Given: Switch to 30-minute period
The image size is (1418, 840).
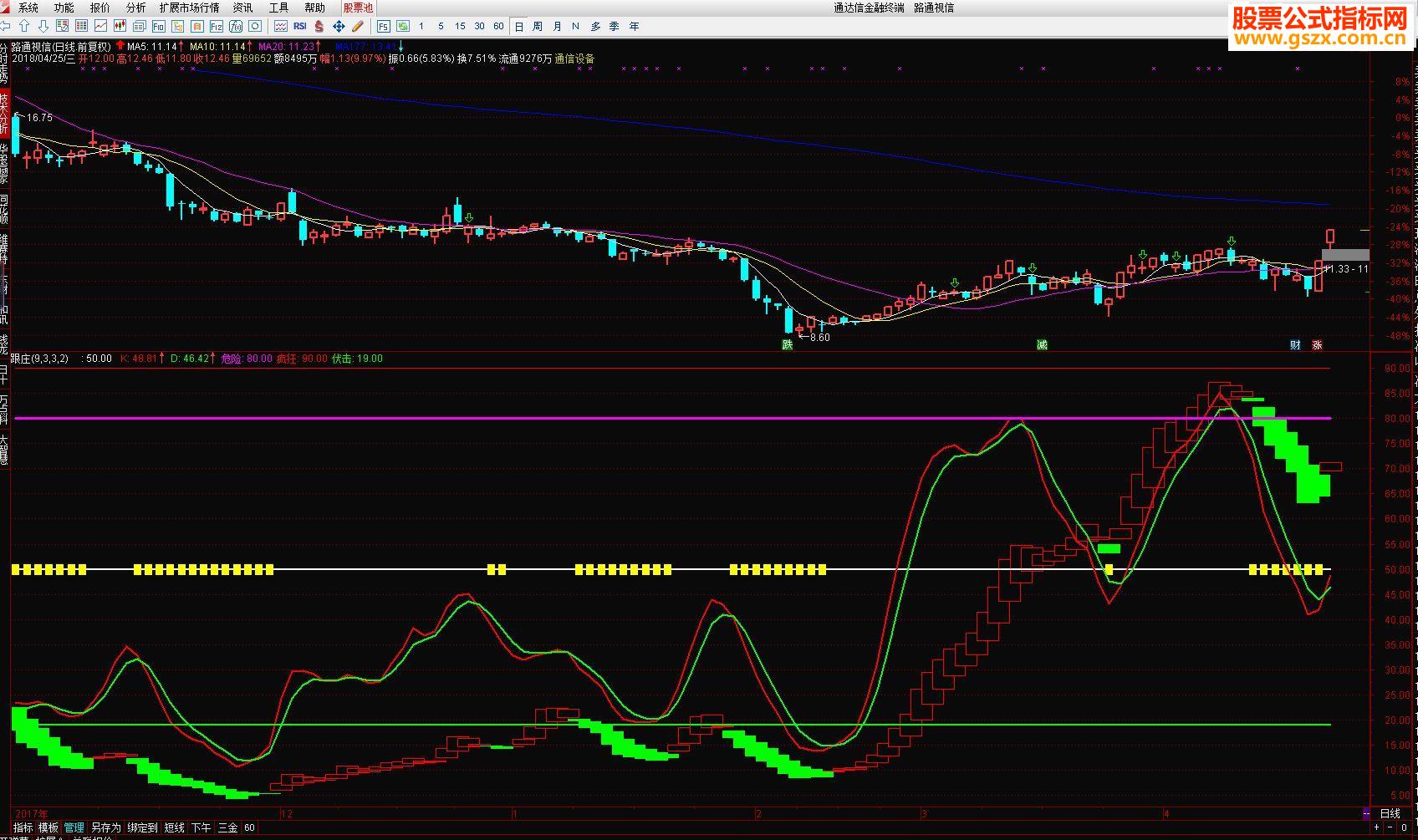Looking at the screenshot, I should (479, 26).
